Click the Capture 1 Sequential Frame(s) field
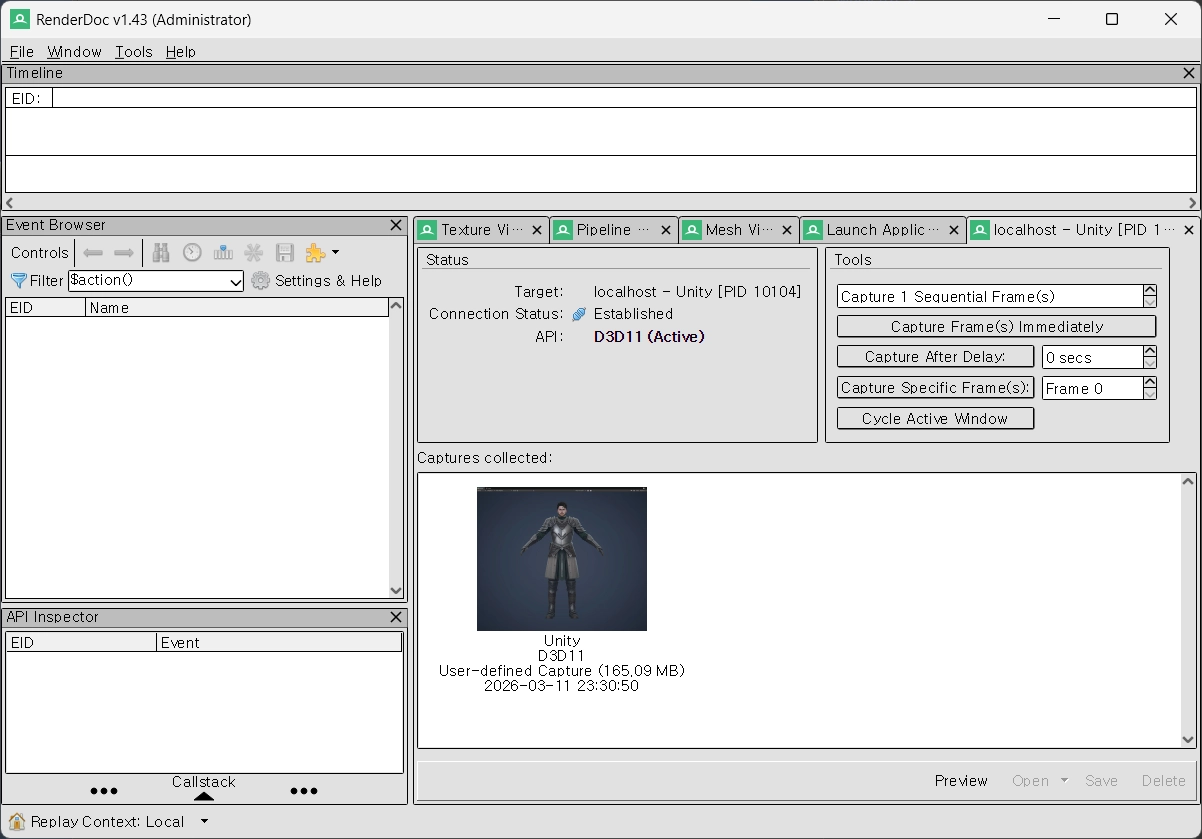The image size is (1202, 839). click(x=989, y=296)
